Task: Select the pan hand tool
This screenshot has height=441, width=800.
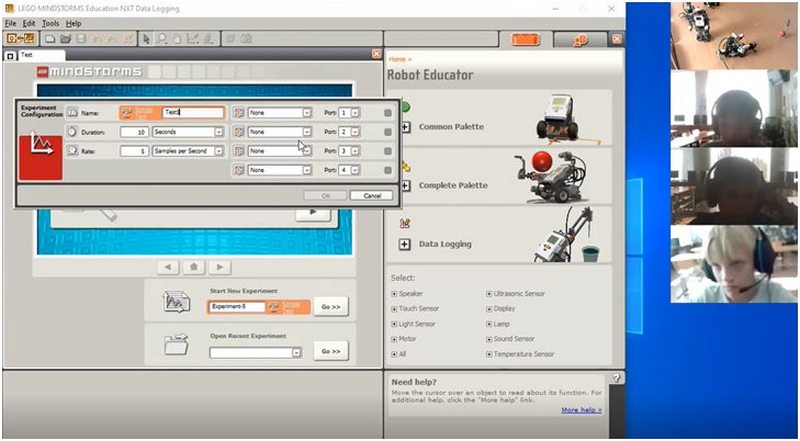Action: click(x=178, y=39)
